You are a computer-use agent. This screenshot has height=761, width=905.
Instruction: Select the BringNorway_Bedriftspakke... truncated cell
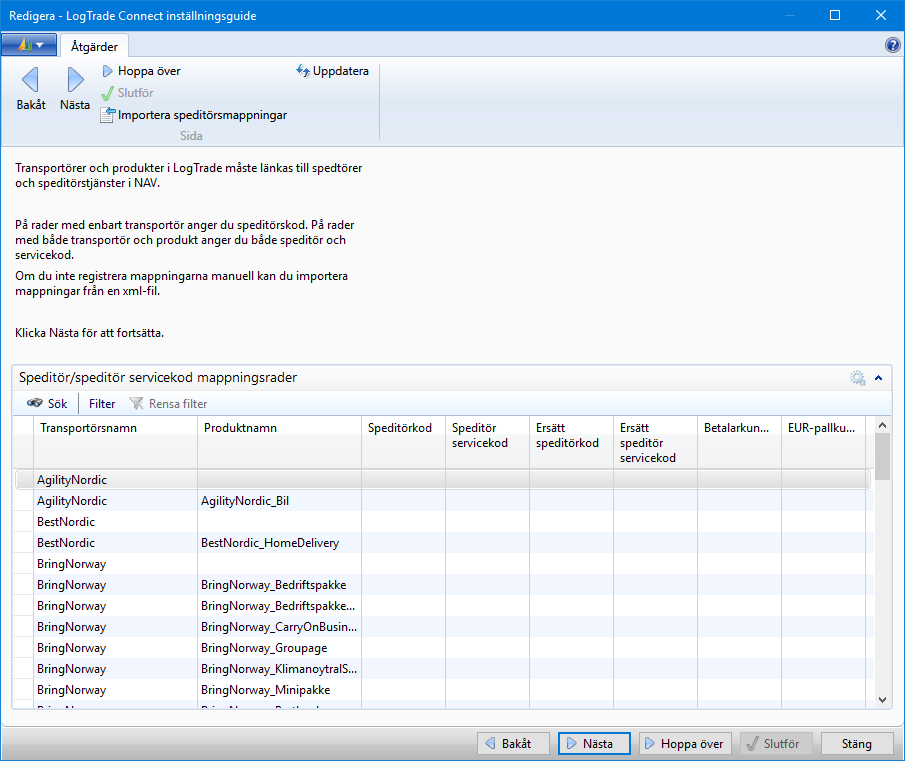pyautogui.click(x=279, y=606)
